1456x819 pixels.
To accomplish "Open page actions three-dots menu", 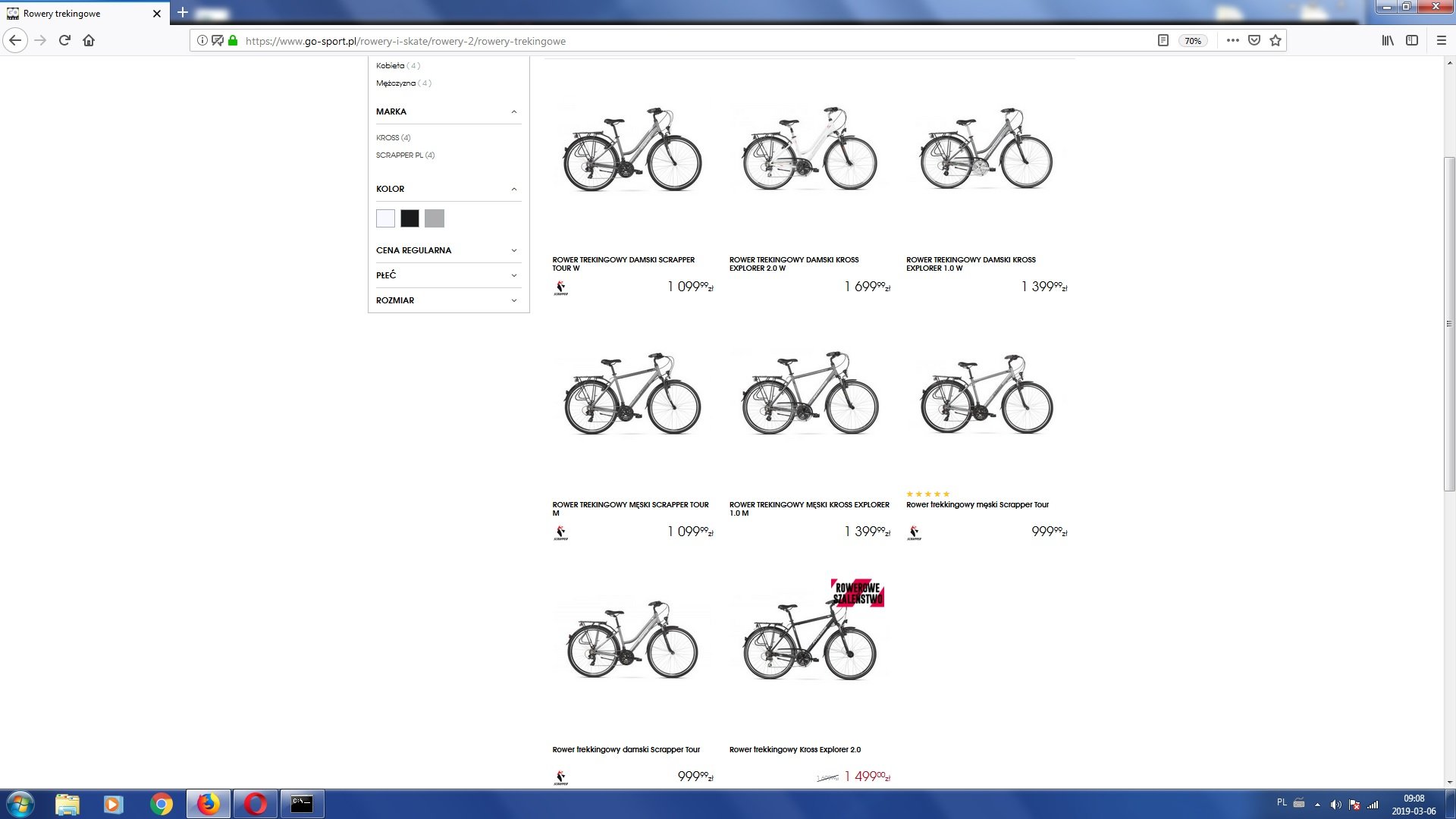I will 1232,40.
